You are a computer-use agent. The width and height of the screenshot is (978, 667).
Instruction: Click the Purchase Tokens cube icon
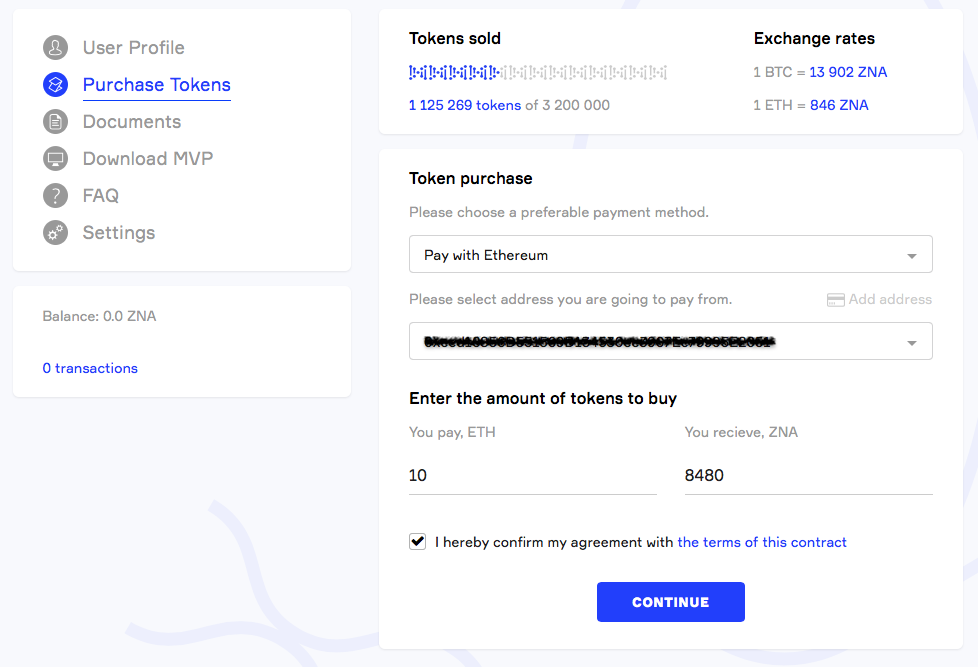point(55,84)
